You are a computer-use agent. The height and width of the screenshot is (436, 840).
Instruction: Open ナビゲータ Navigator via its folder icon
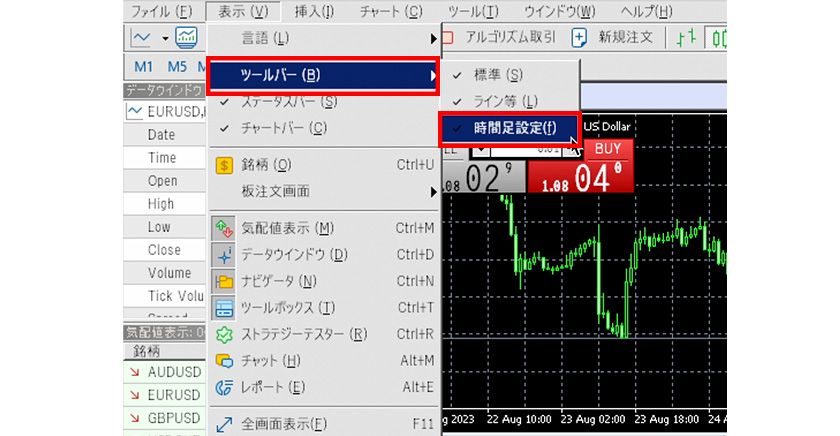224,281
